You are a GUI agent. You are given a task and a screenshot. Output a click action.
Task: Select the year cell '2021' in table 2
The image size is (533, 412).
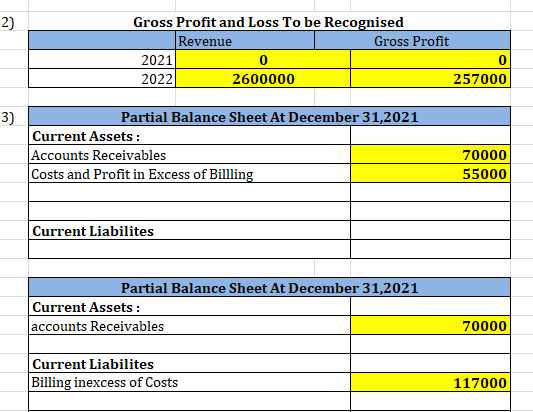coord(102,60)
